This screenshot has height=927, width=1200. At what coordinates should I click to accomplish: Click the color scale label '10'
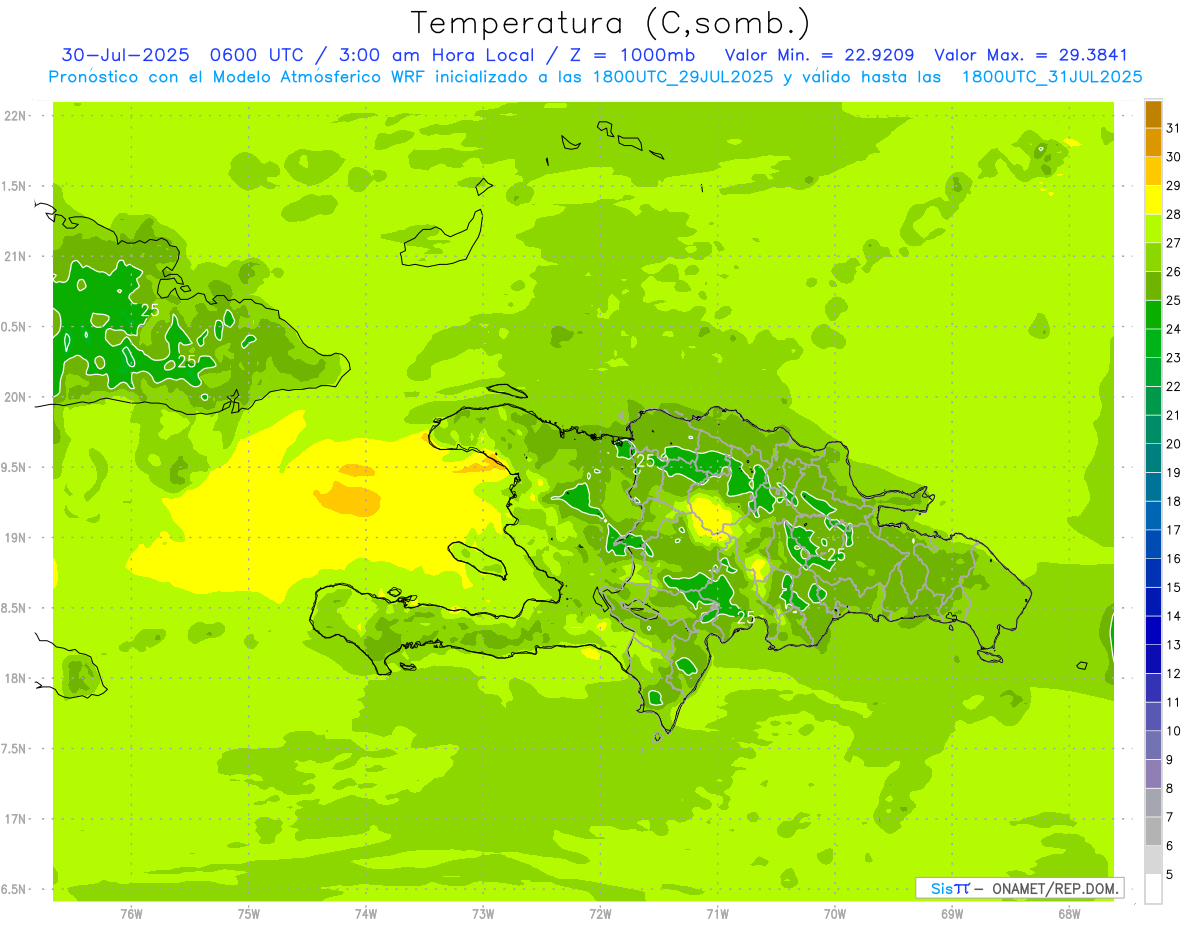click(x=1174, y=731)
